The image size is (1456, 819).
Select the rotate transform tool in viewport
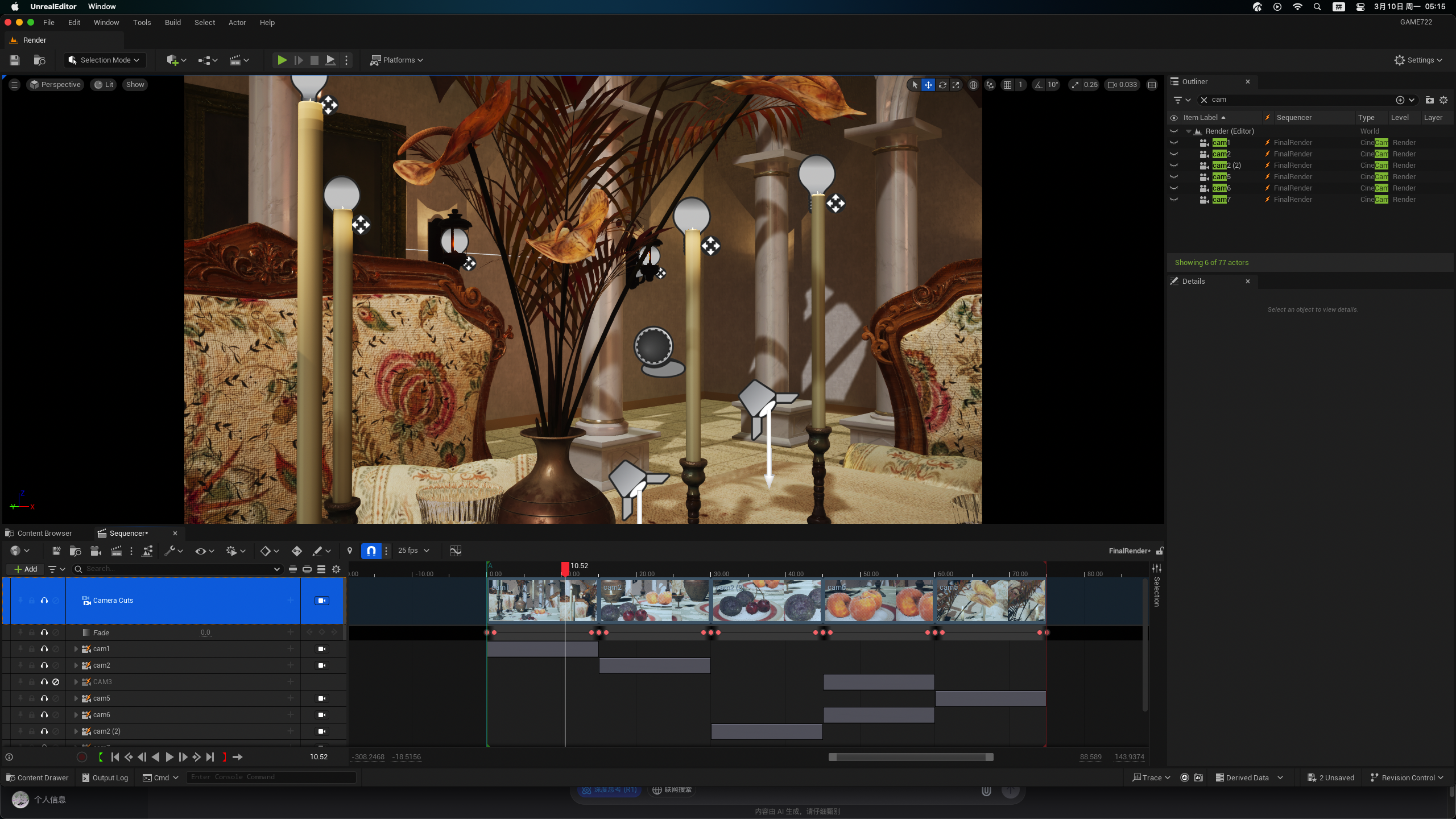click(942, 85)
